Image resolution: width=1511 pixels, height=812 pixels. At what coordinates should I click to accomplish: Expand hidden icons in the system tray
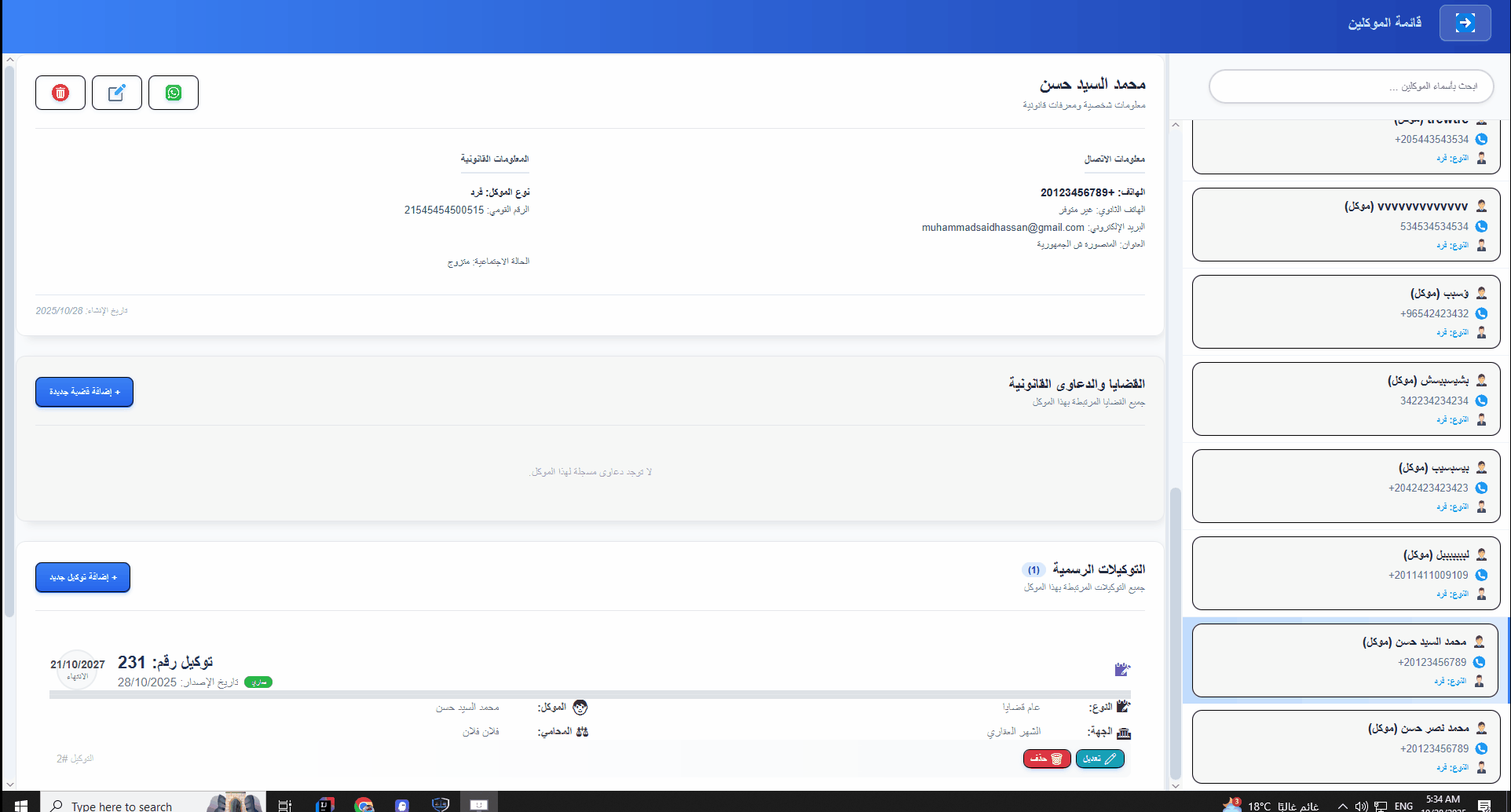pos(1342,805)
